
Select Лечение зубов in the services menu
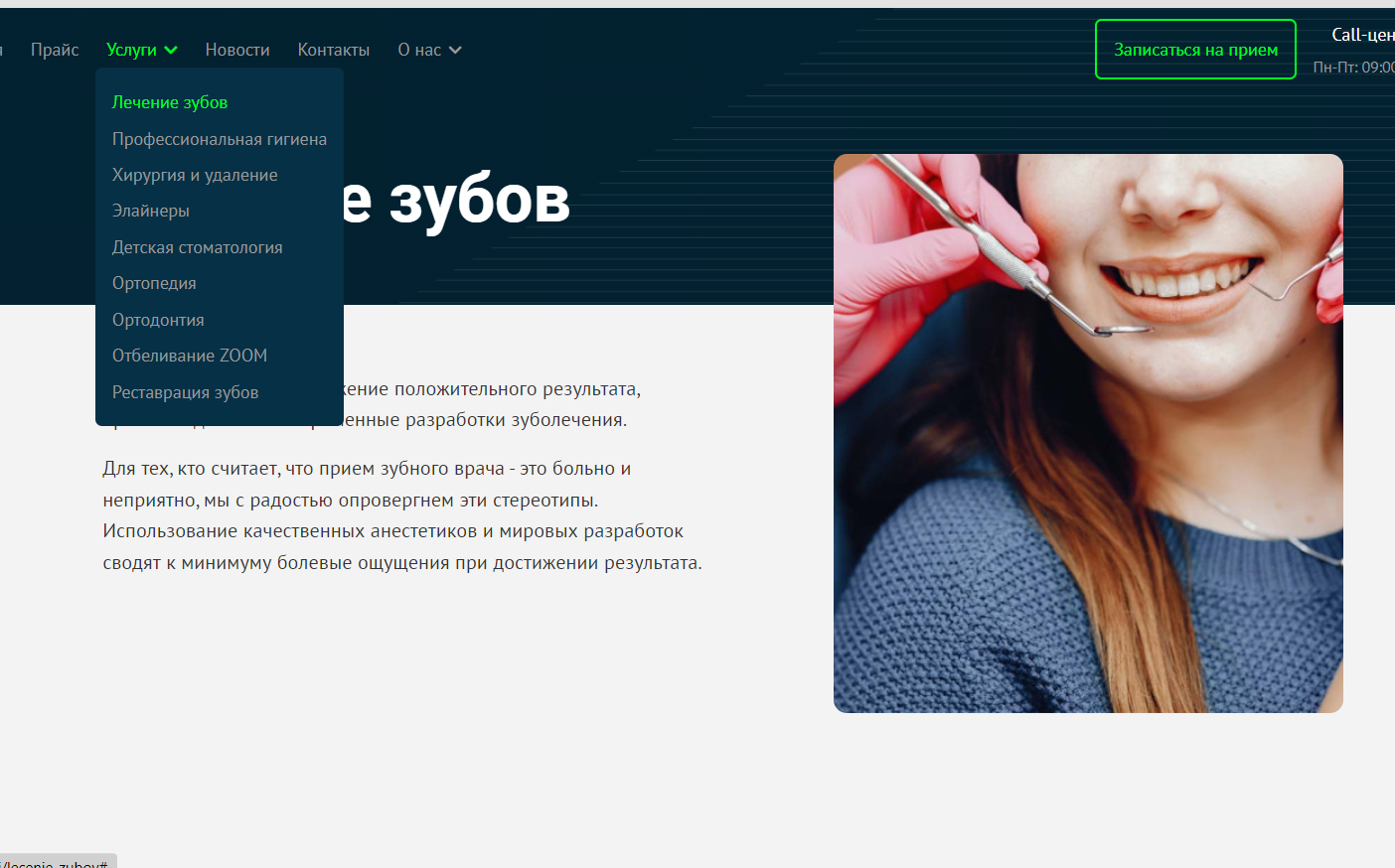click(x=170, y=102)
